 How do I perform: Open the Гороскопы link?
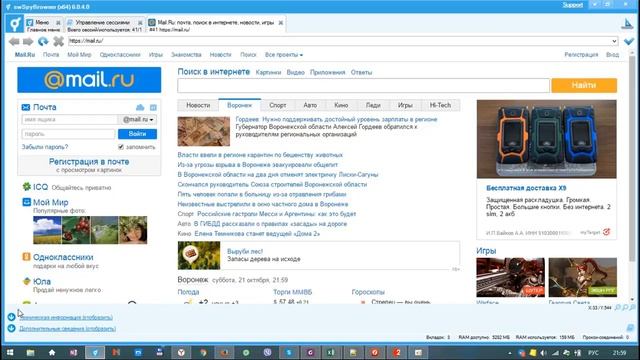point(368,292)
